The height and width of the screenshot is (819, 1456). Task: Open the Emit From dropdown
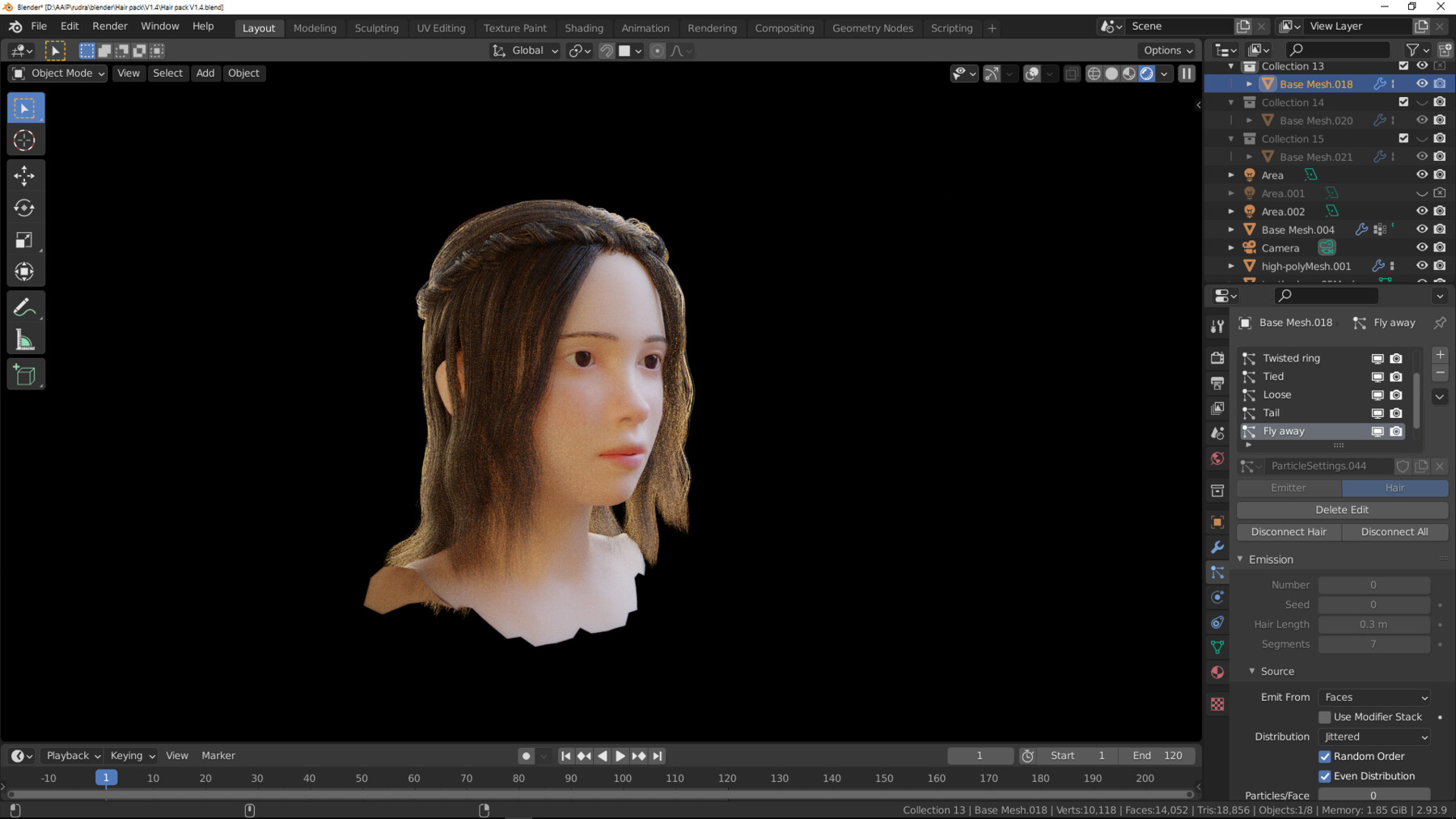pyautogui.click(x=1373, y=697)
